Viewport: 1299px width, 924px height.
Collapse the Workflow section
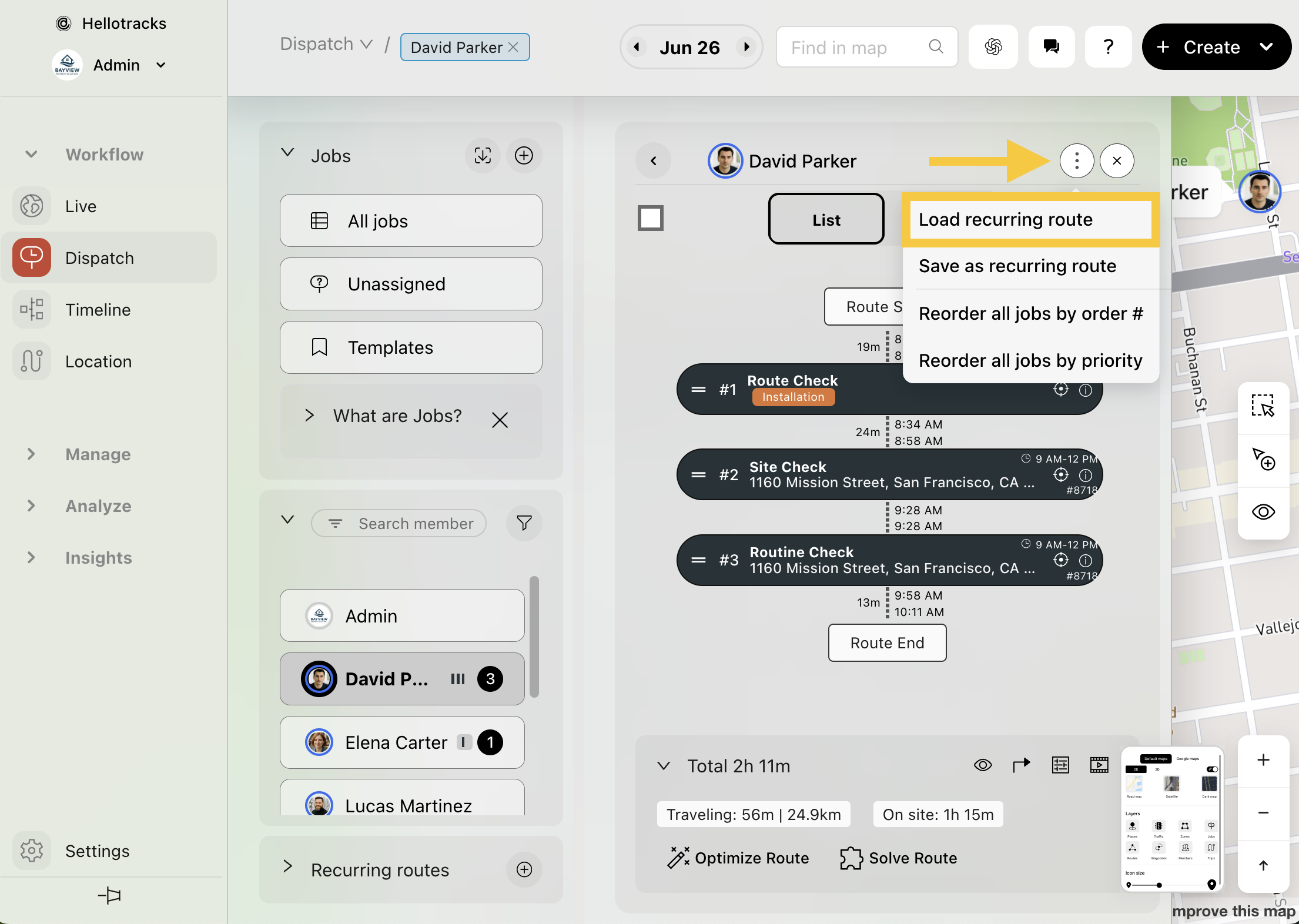[x=31, y=155]
